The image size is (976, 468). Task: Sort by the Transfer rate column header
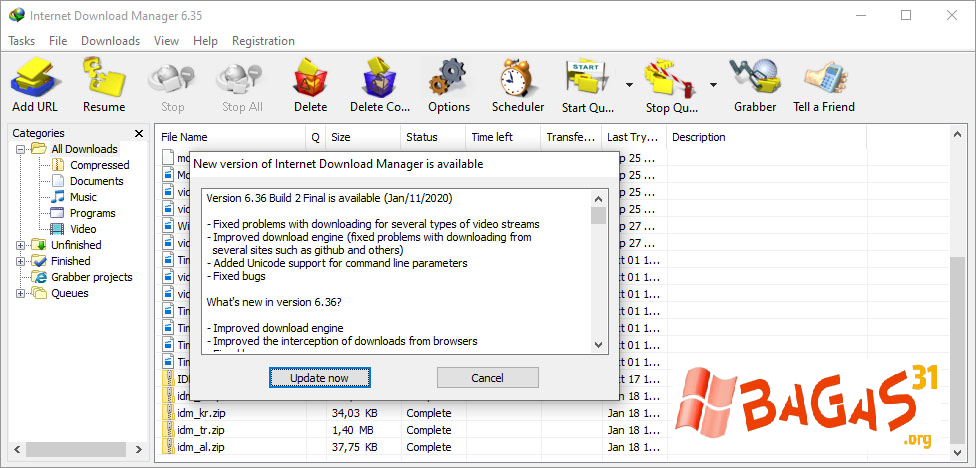(571, 138)
